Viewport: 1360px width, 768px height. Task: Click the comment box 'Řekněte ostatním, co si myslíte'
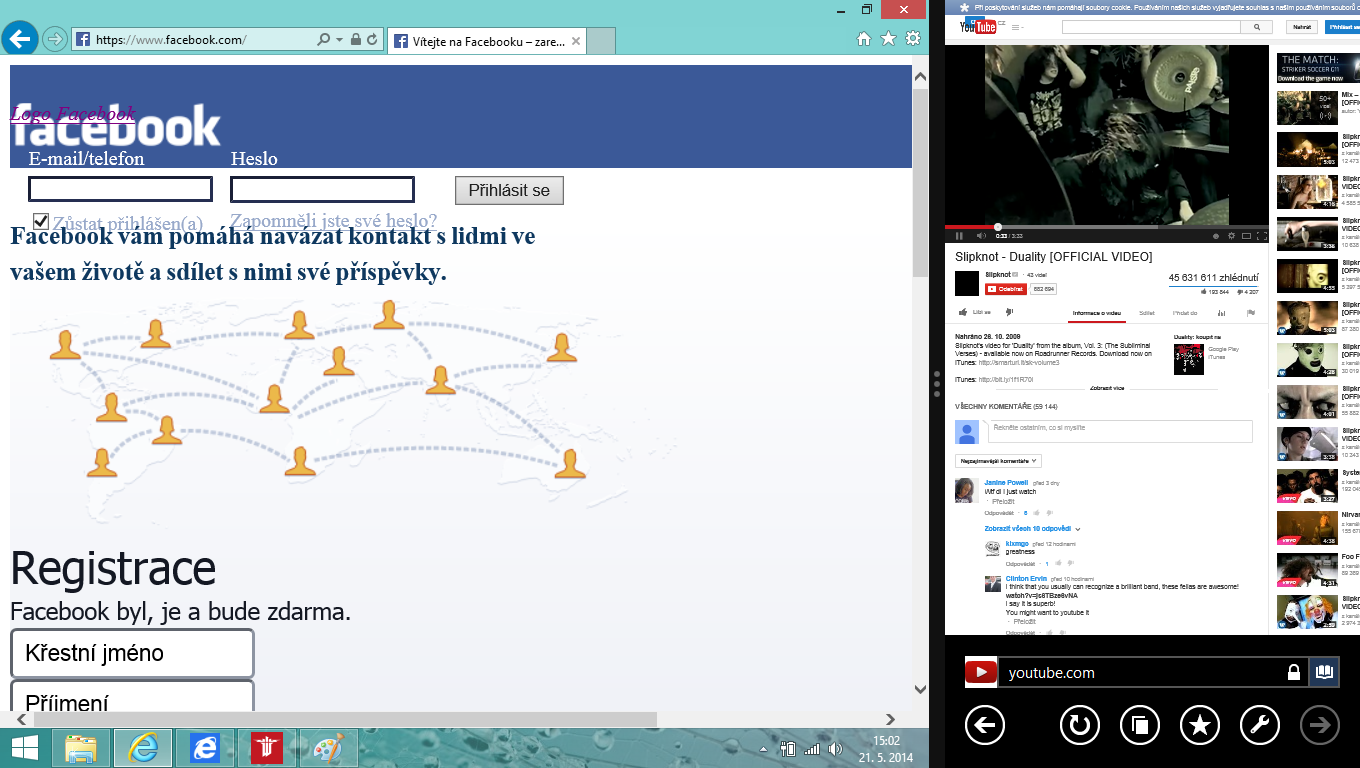click(x=1120, y=431)
